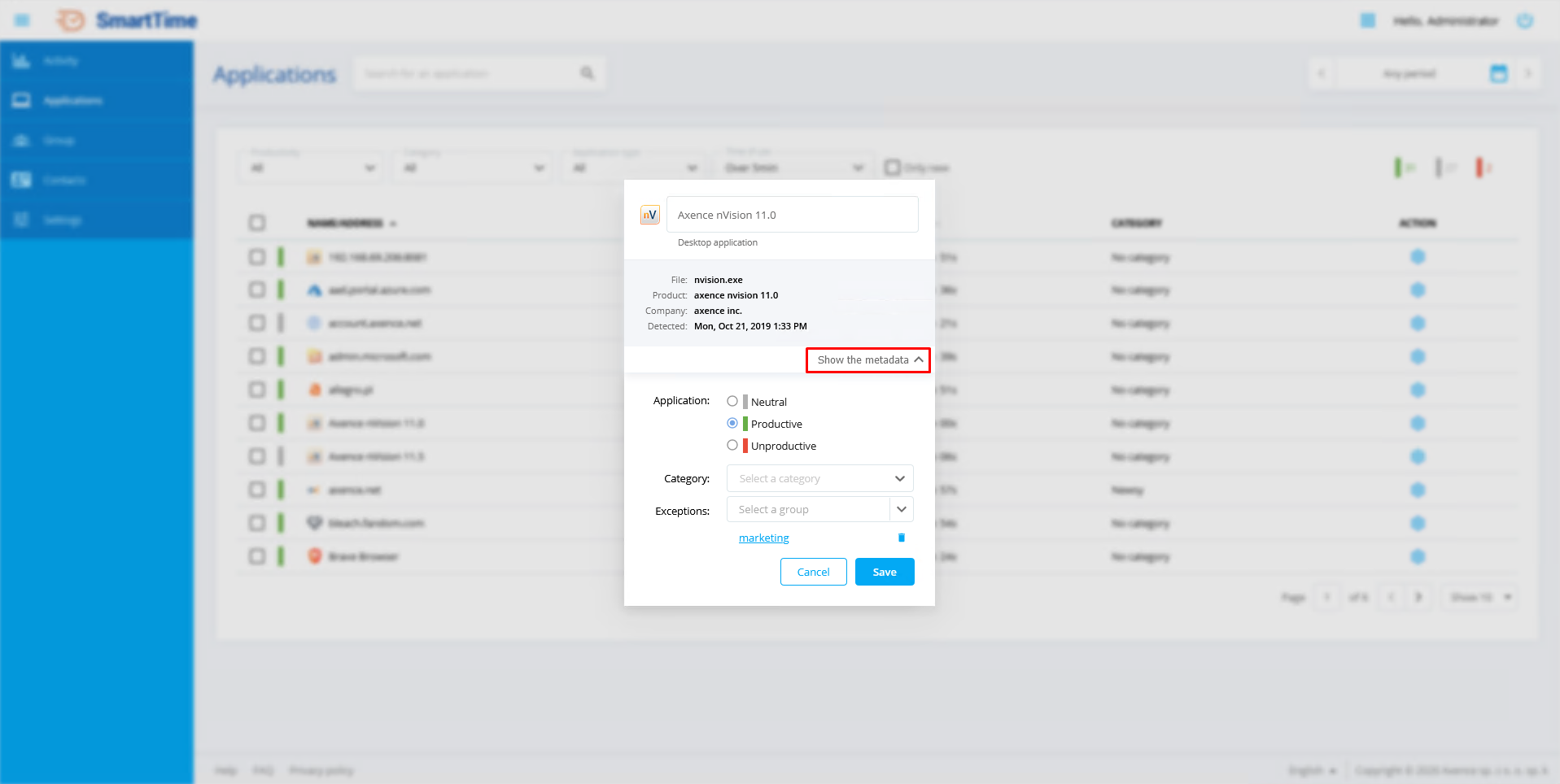Click the SmartTime logo

tap(128, 20)
